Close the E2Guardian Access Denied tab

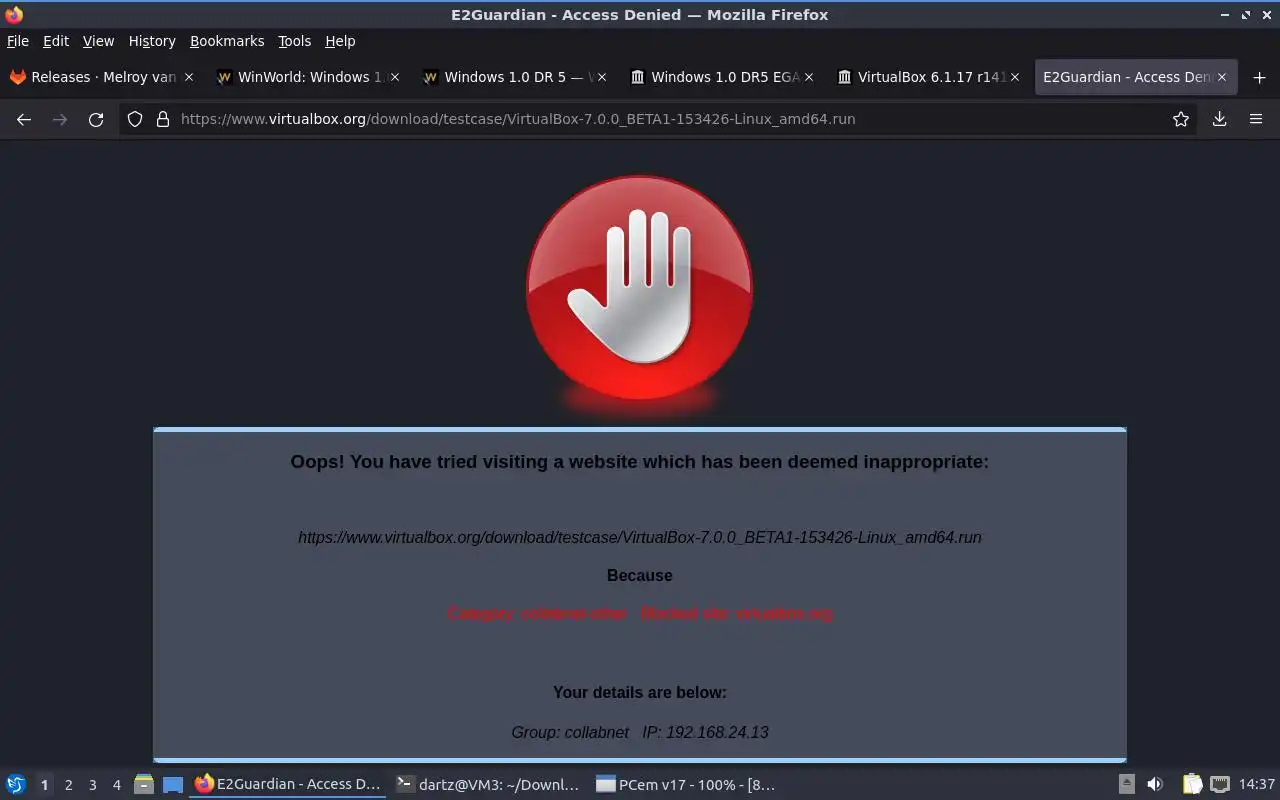pyautogui.click(x=1221, y=77)
